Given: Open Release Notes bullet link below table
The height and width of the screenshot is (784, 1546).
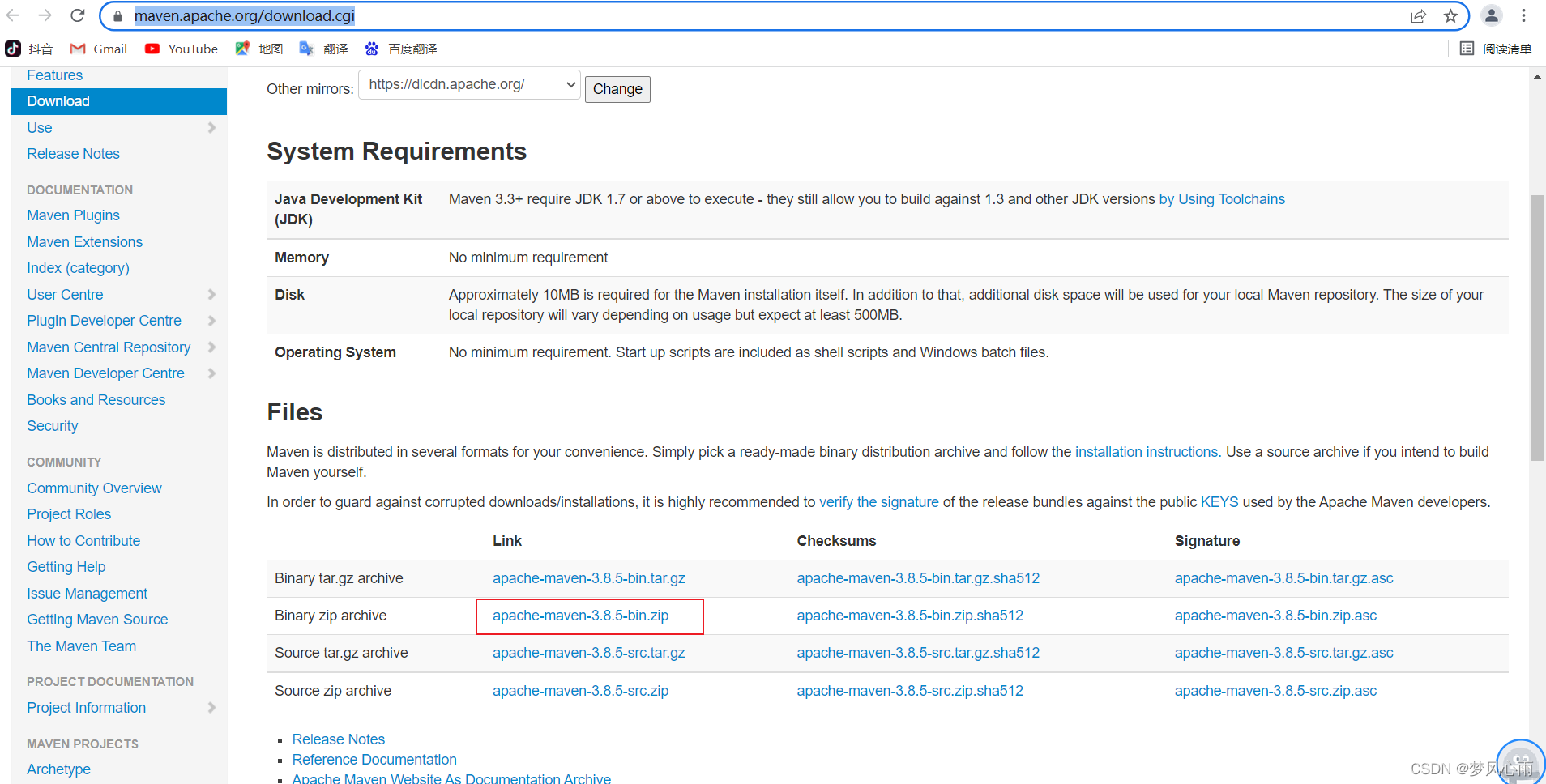Looking at the screenshot, I should click(339, 739).
